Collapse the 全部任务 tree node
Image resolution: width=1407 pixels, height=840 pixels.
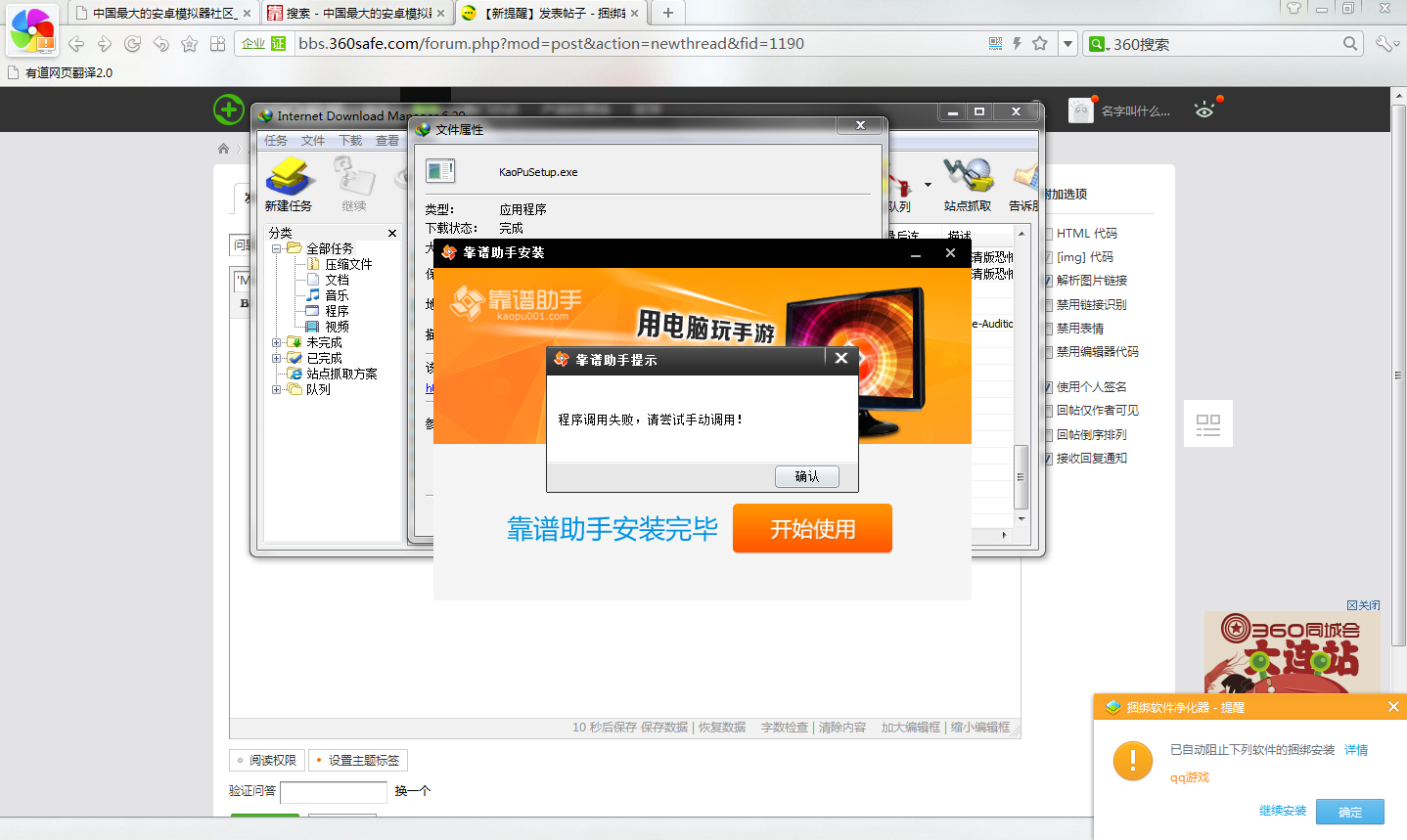pyautogui.click(x=277, y=248)
